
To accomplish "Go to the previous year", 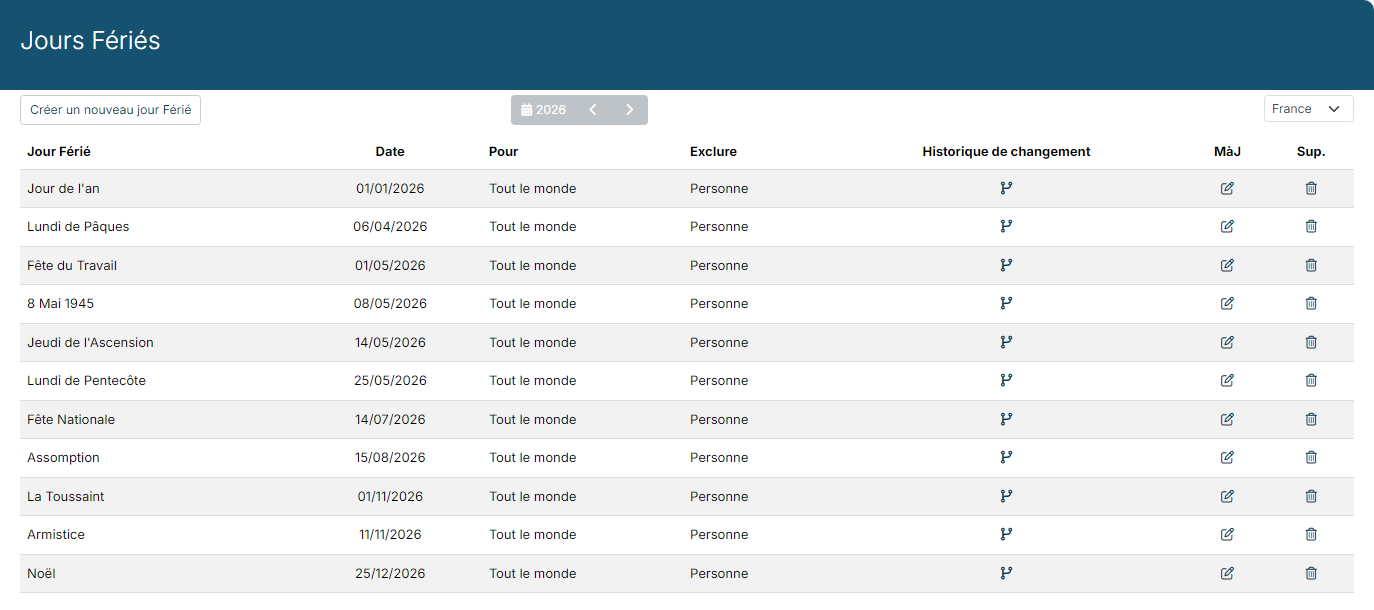I will click(593, 110).
